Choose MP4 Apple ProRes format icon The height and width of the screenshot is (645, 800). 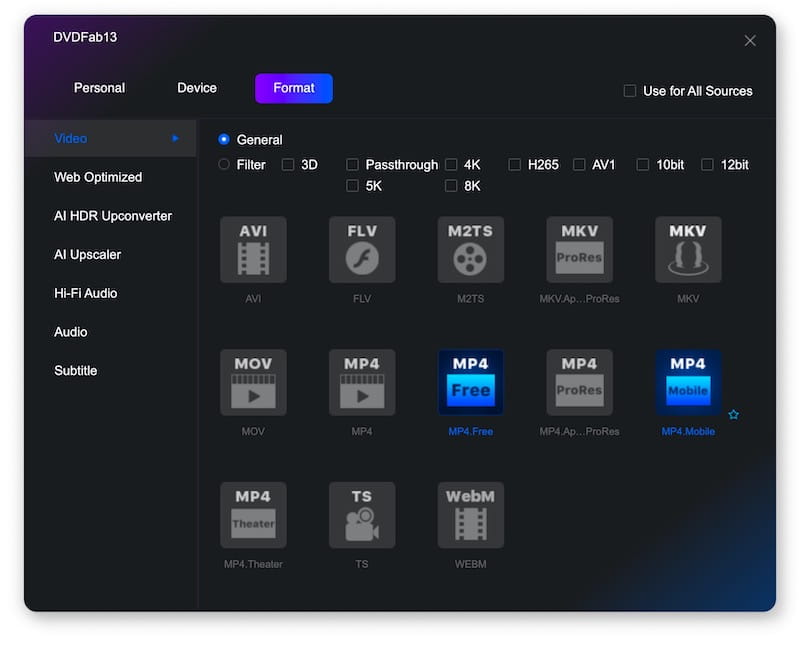[x=579, y=382]
